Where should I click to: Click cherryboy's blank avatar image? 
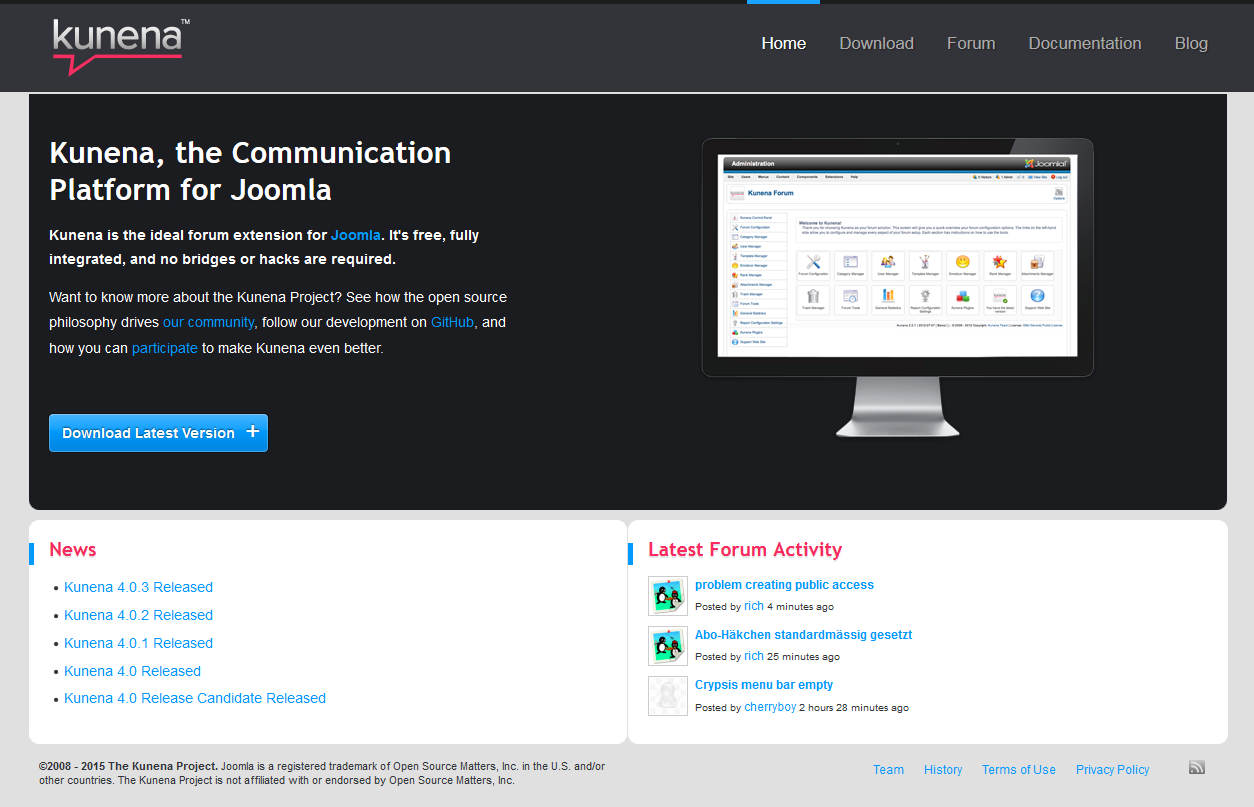coord(667,695)
